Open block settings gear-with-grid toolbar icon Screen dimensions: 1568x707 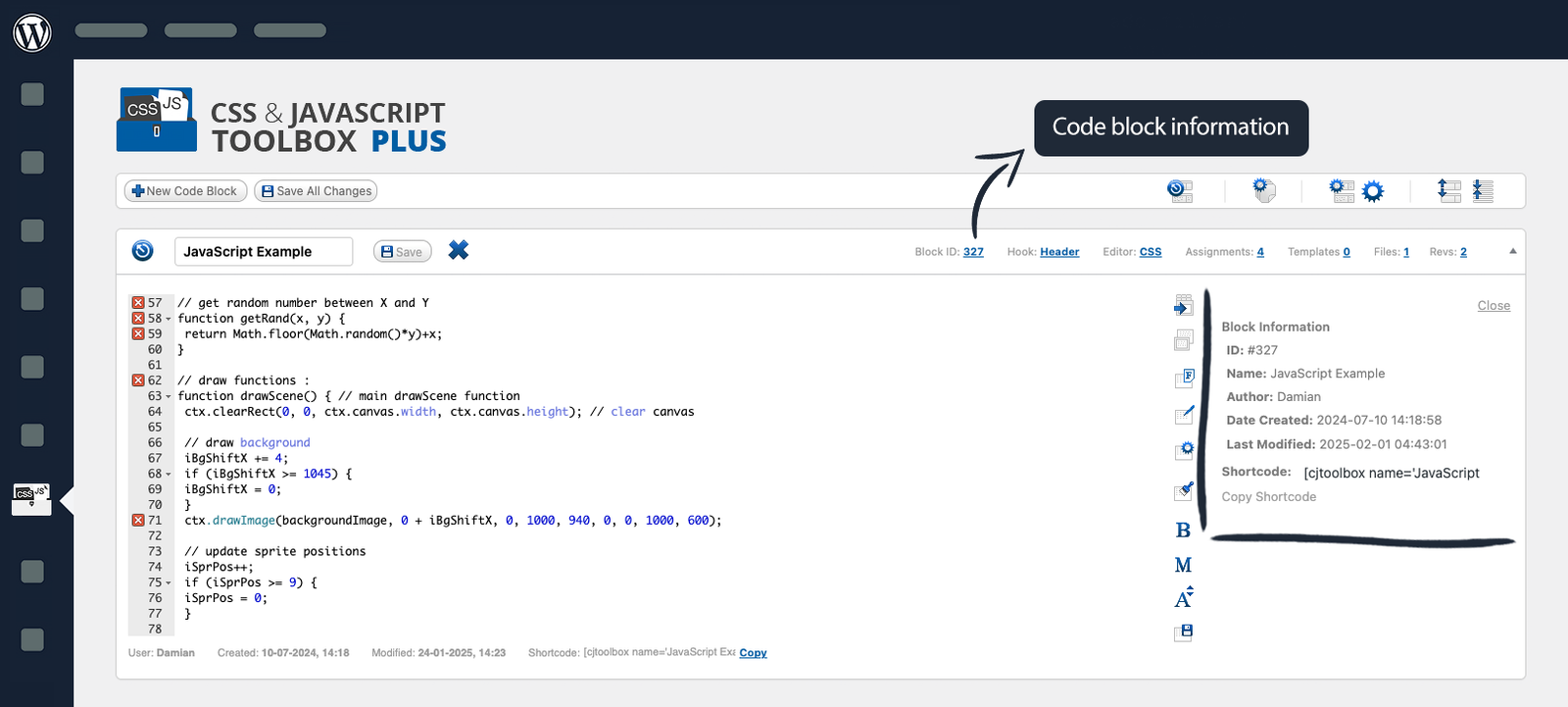pyautogui.click(x=1342, y=190)
